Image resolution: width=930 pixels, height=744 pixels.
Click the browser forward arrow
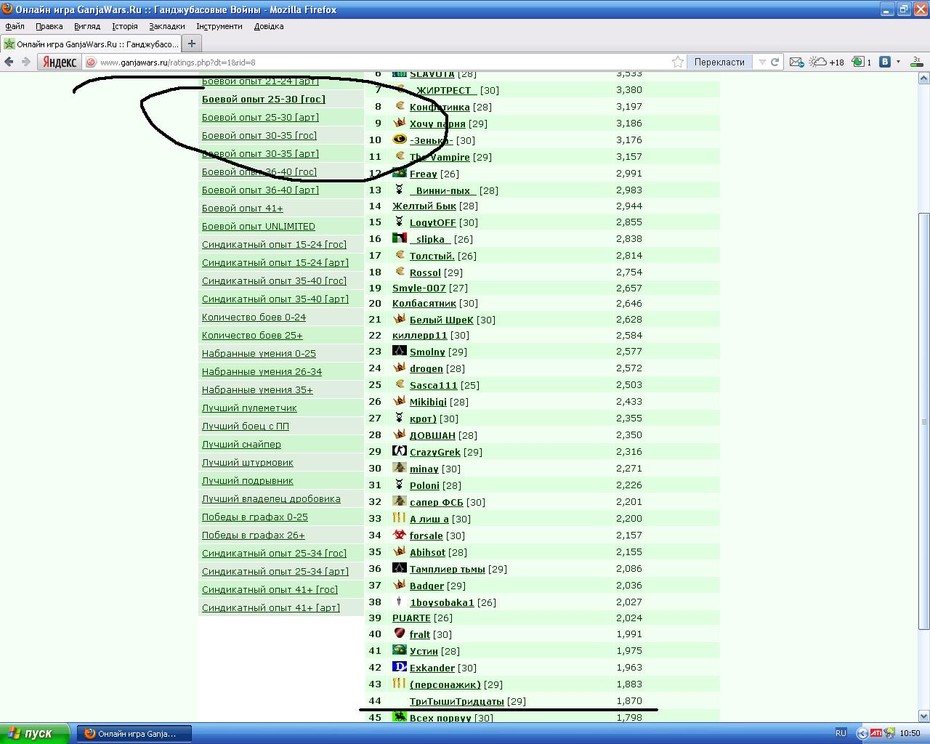[26, 62]
